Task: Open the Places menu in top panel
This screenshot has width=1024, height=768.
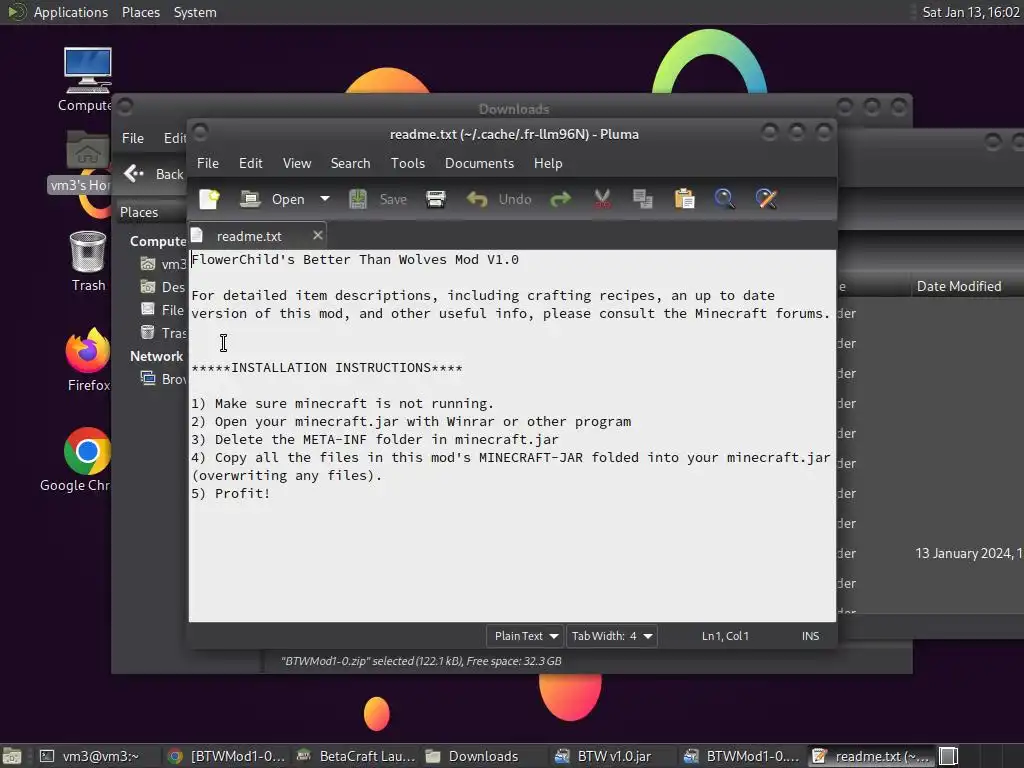Action: [140, 12]
